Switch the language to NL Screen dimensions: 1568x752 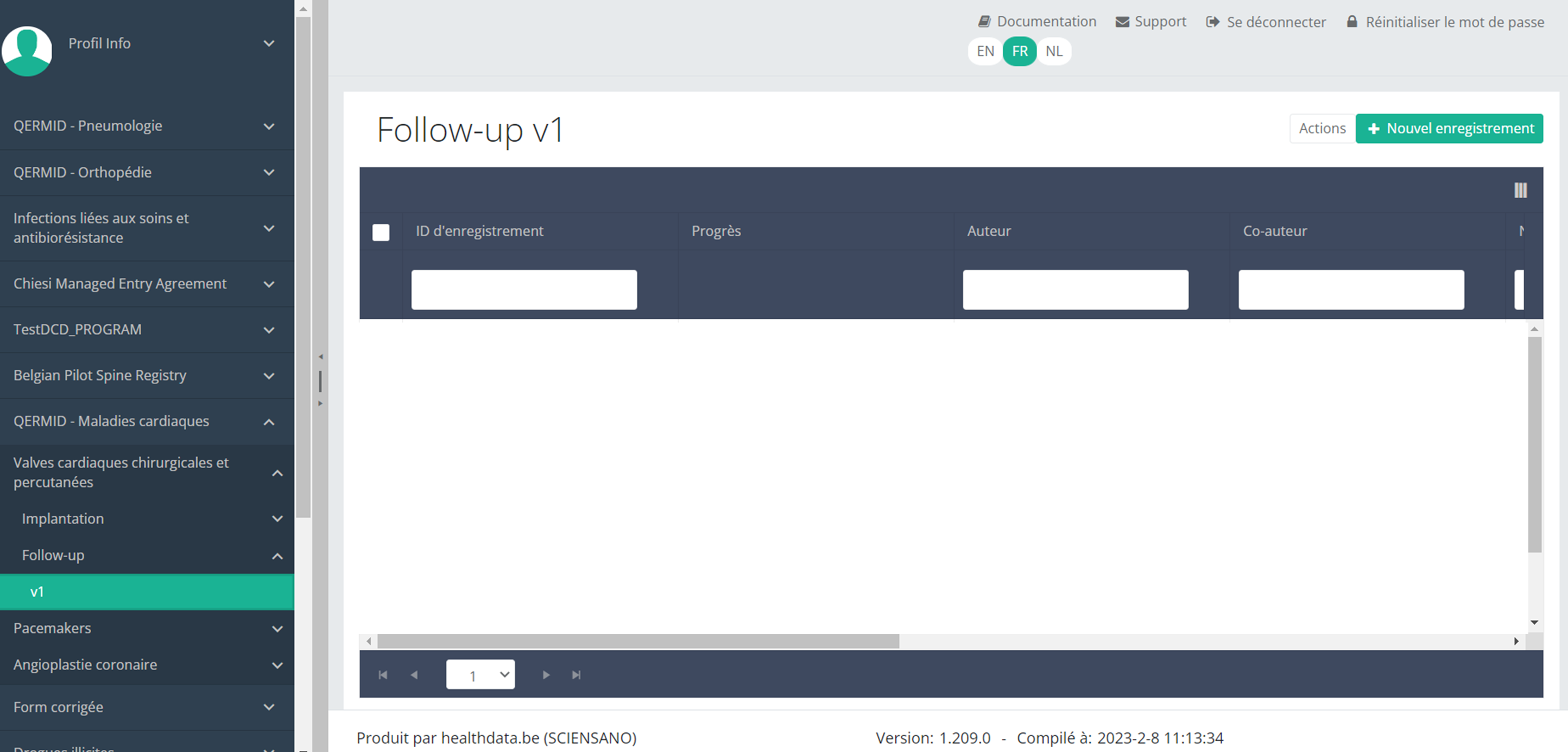coord(1054,51)
